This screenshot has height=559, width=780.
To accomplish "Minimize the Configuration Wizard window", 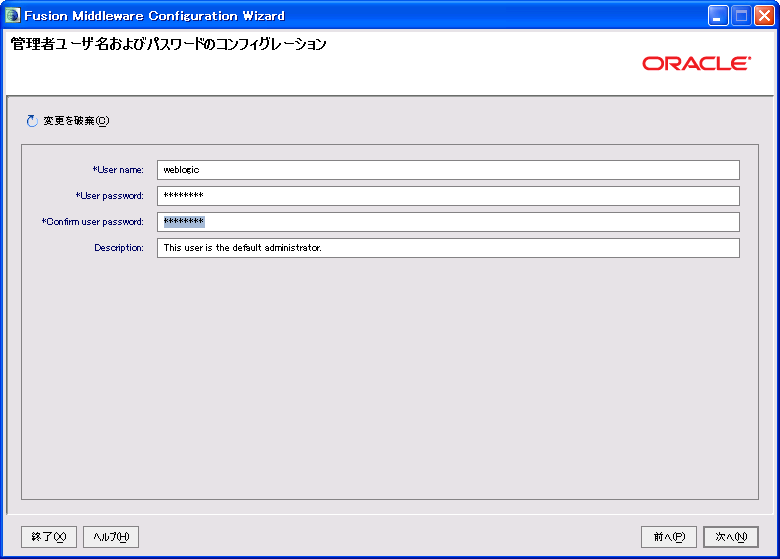I will (718, 16).
